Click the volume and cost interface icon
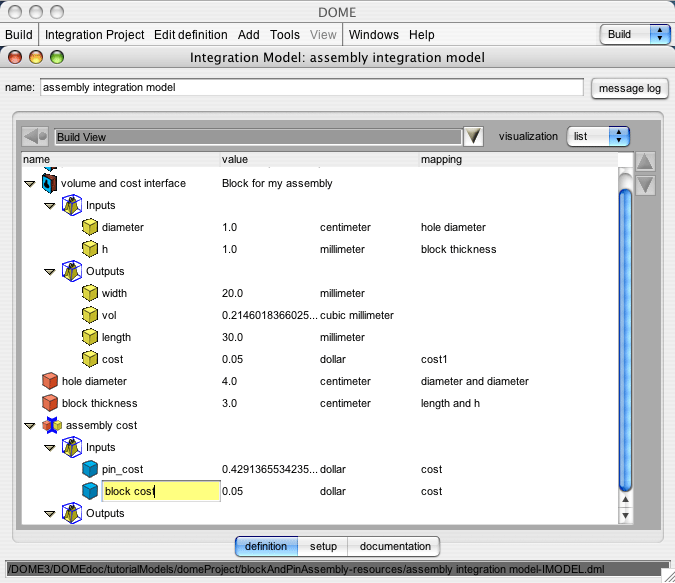Image resolution: width=675 pixels, height=583 pixels. (x=49, y=183)
